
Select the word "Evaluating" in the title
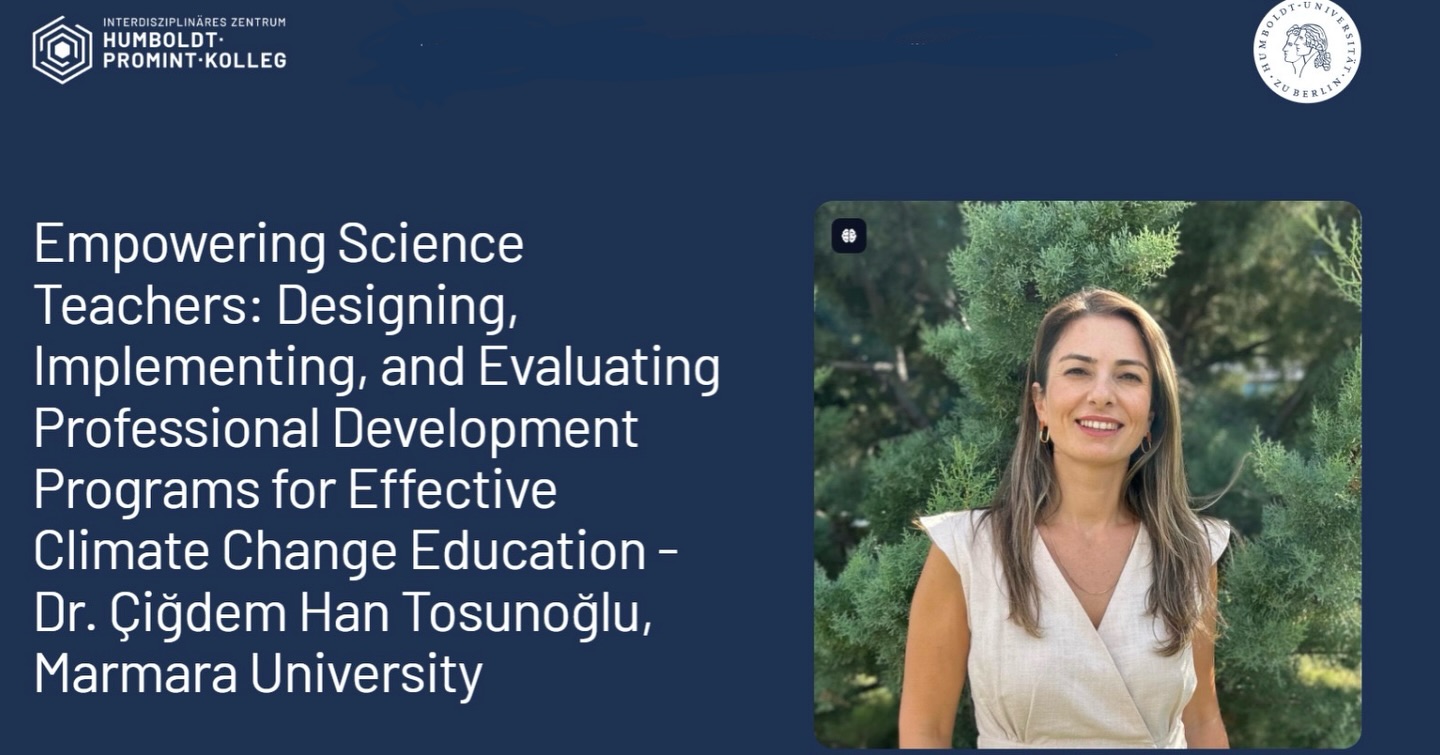click(599, 367)
